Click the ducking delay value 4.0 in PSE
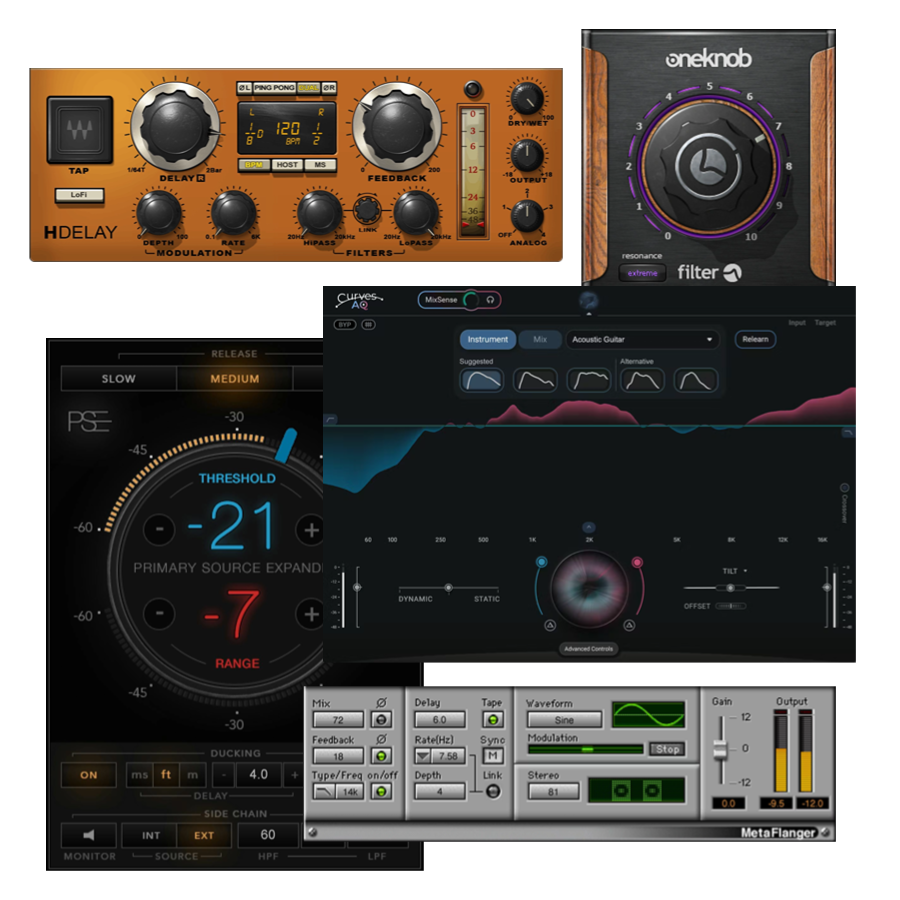Viewport: 900px width, 900px height. [x=258, y=775]
